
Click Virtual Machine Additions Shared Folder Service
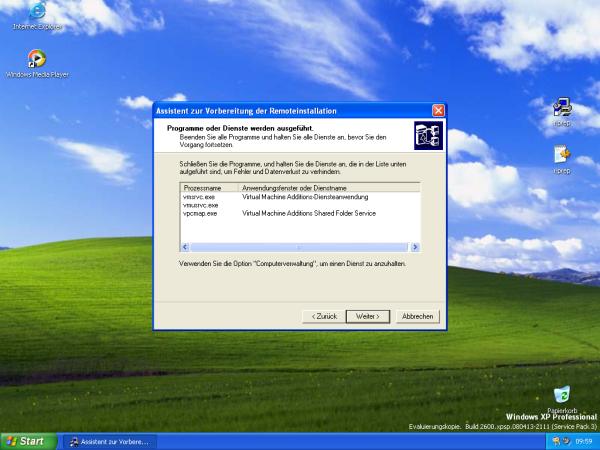tap(309, 214)
